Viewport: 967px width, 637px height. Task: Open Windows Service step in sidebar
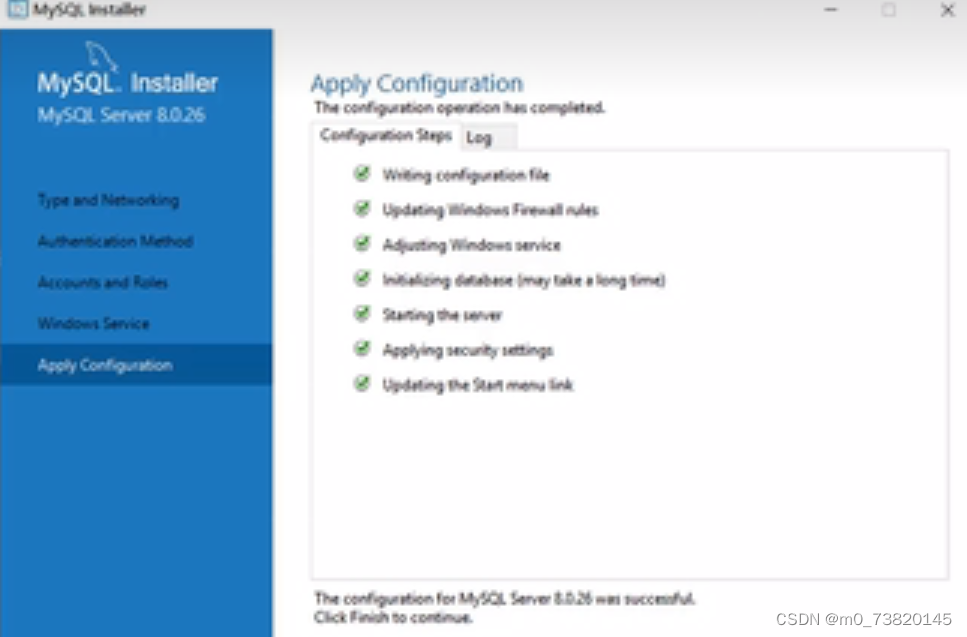94,324
